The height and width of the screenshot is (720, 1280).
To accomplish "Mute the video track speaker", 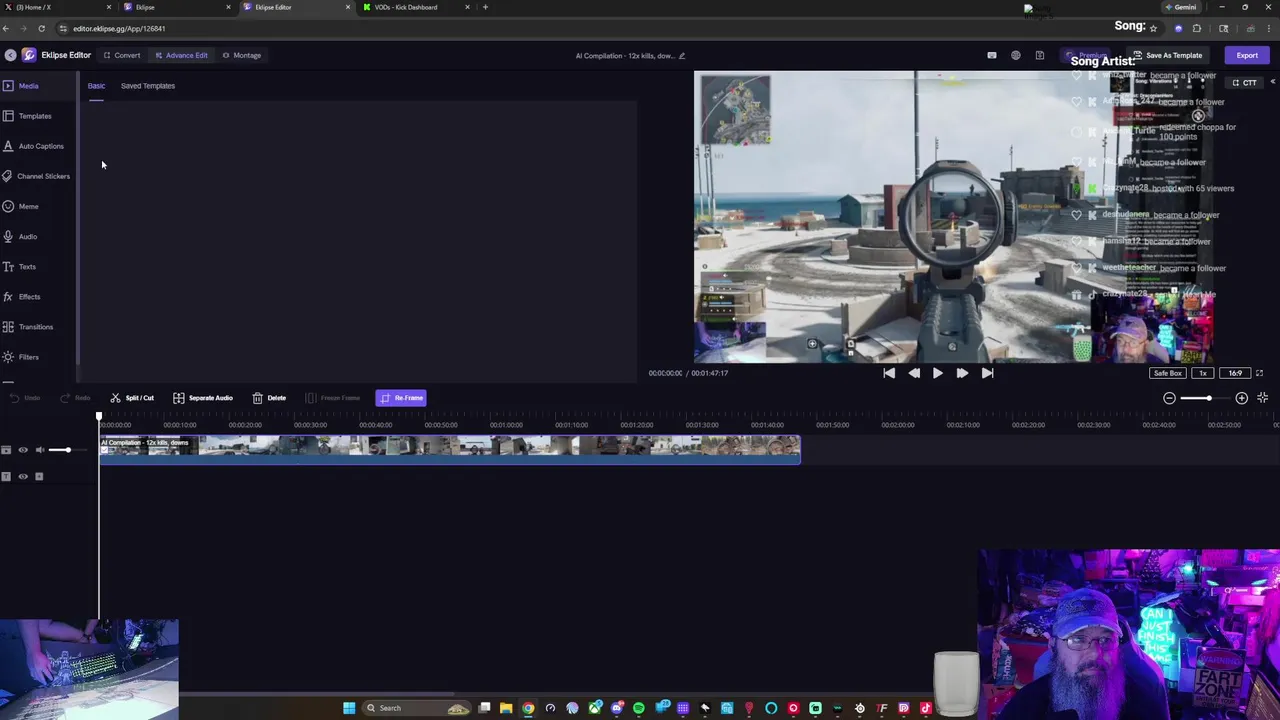I will coord(40,450).
